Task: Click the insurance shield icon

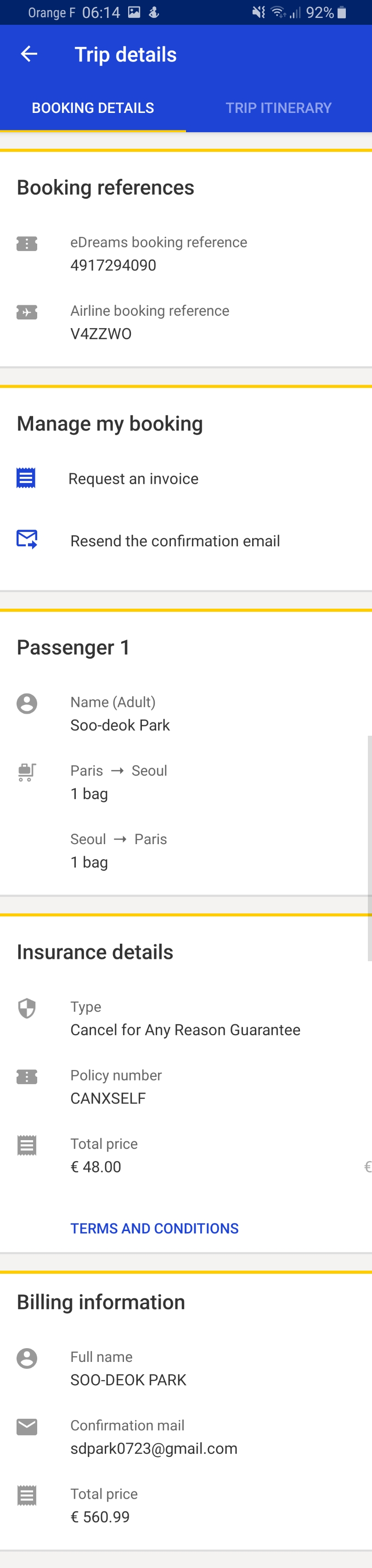Action: (27, 1008)
